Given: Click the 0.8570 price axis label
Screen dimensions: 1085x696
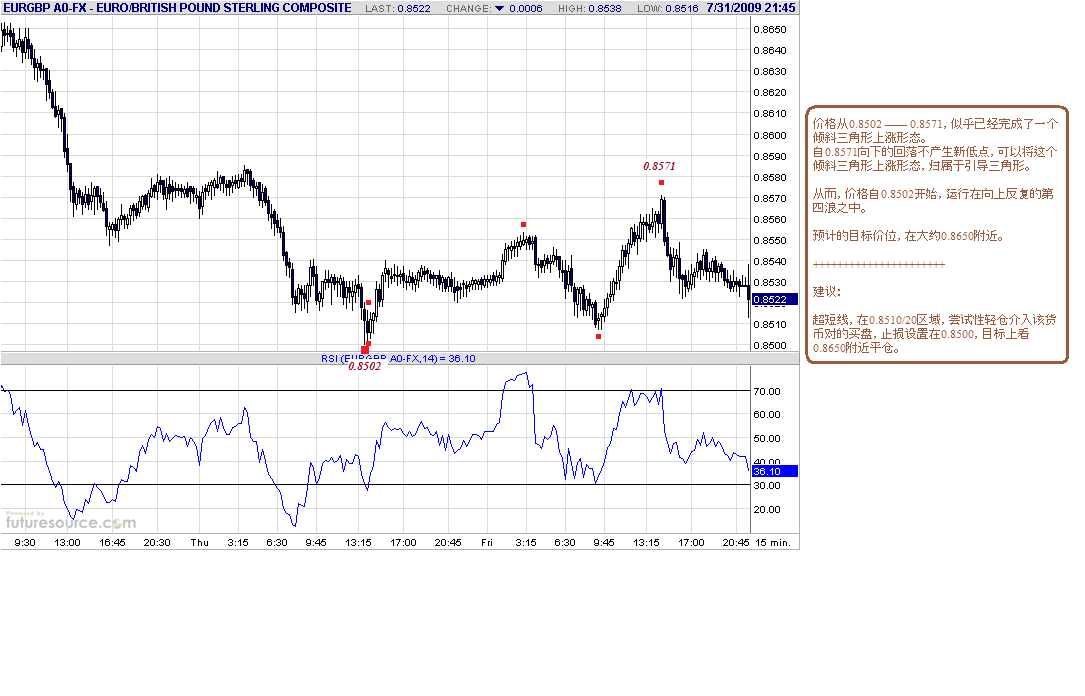Looking at the screenshot, I should [769, 198].
